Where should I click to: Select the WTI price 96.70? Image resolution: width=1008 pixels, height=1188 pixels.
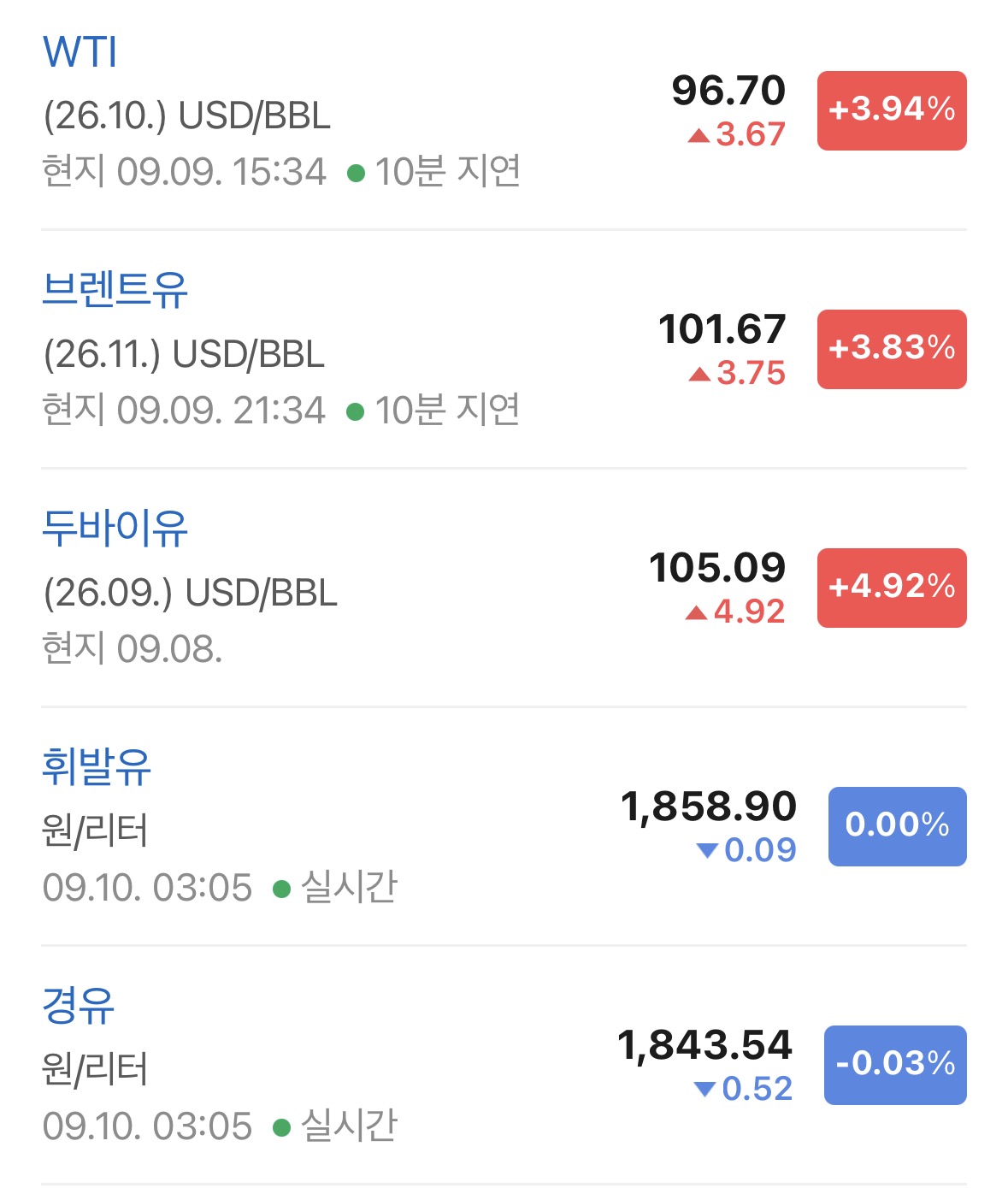728,91
